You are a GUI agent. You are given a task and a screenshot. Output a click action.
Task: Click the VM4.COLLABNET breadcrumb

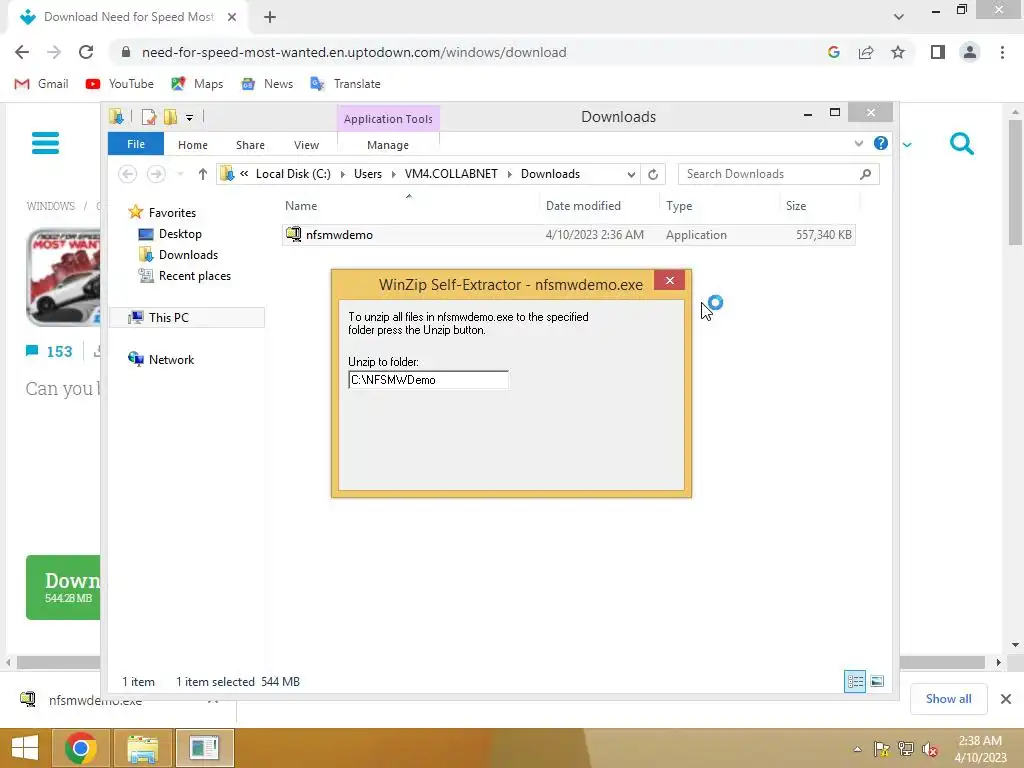[x=451, y=174]
